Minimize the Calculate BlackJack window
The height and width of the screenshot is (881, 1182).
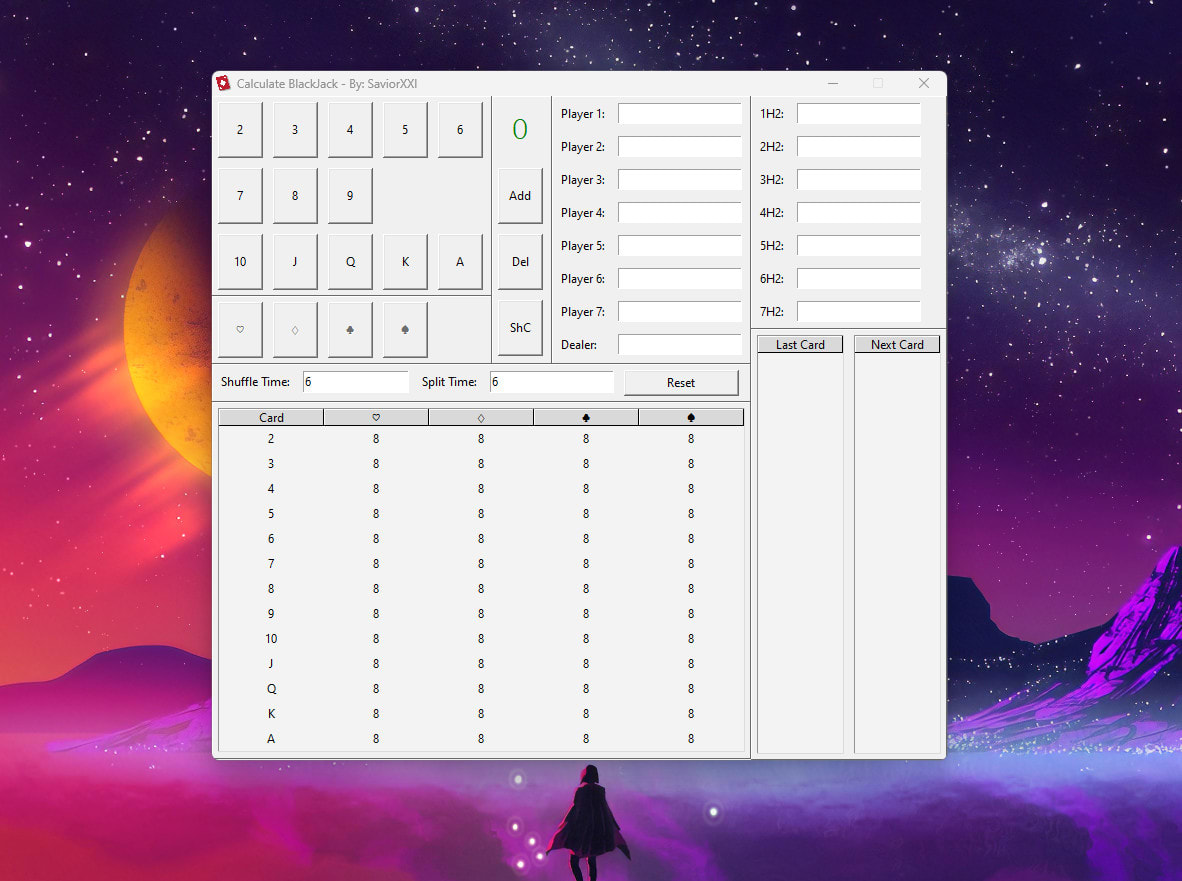[833, 83]
